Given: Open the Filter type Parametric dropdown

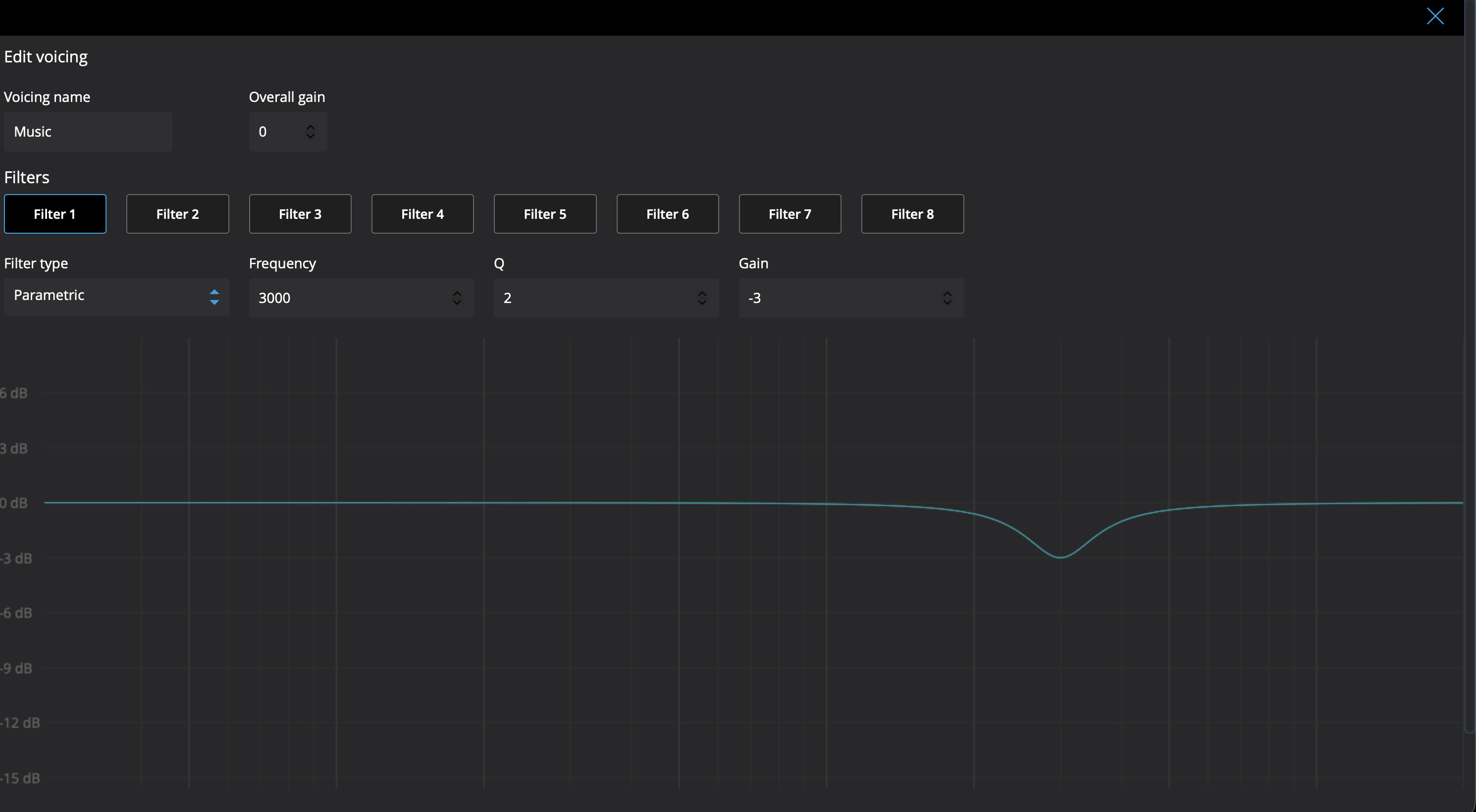Looking at the screenshot, I should click(116, 296).
